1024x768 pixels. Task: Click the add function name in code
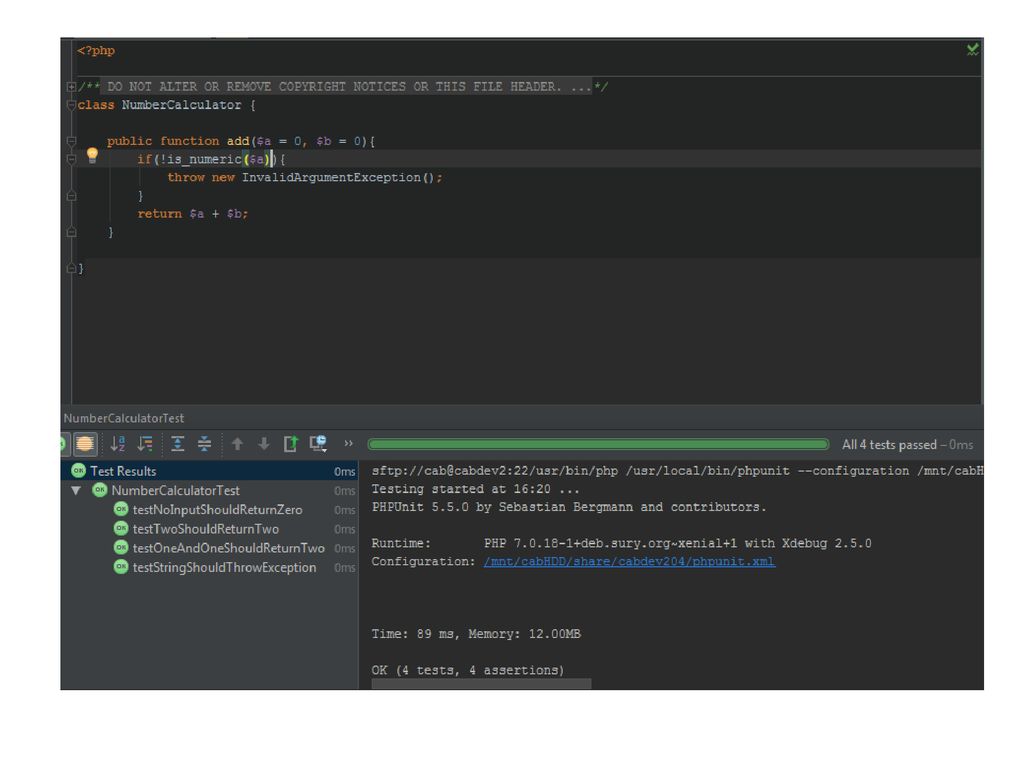click(x=238, y=141)
